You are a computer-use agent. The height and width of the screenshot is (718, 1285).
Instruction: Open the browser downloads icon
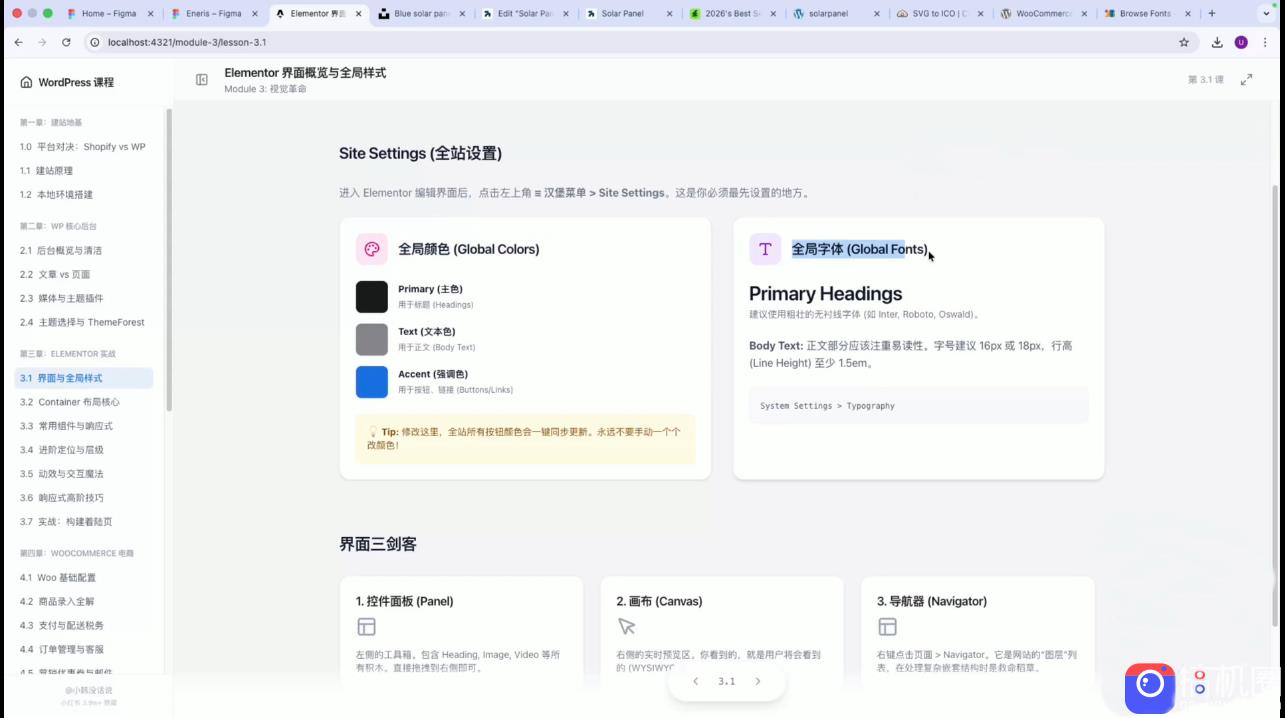click(x=1217, y=42)
